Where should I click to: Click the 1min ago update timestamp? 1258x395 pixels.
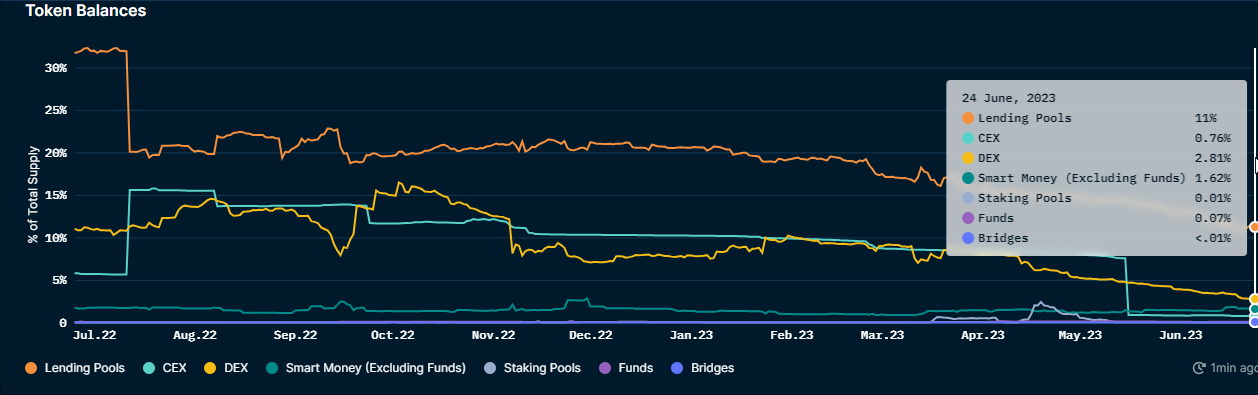point(1234,368)
